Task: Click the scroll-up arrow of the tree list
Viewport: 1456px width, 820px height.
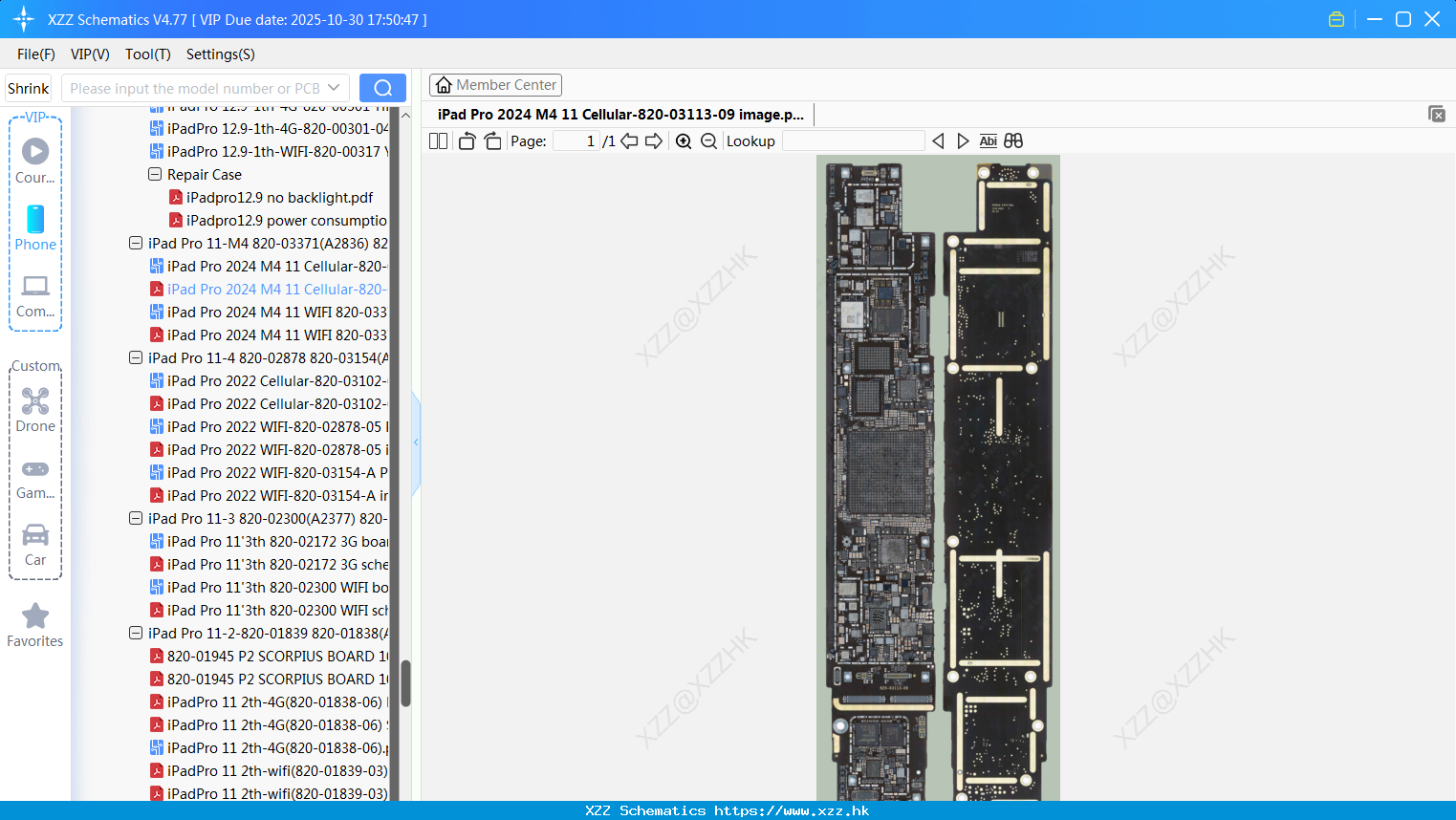Action: 405,115
